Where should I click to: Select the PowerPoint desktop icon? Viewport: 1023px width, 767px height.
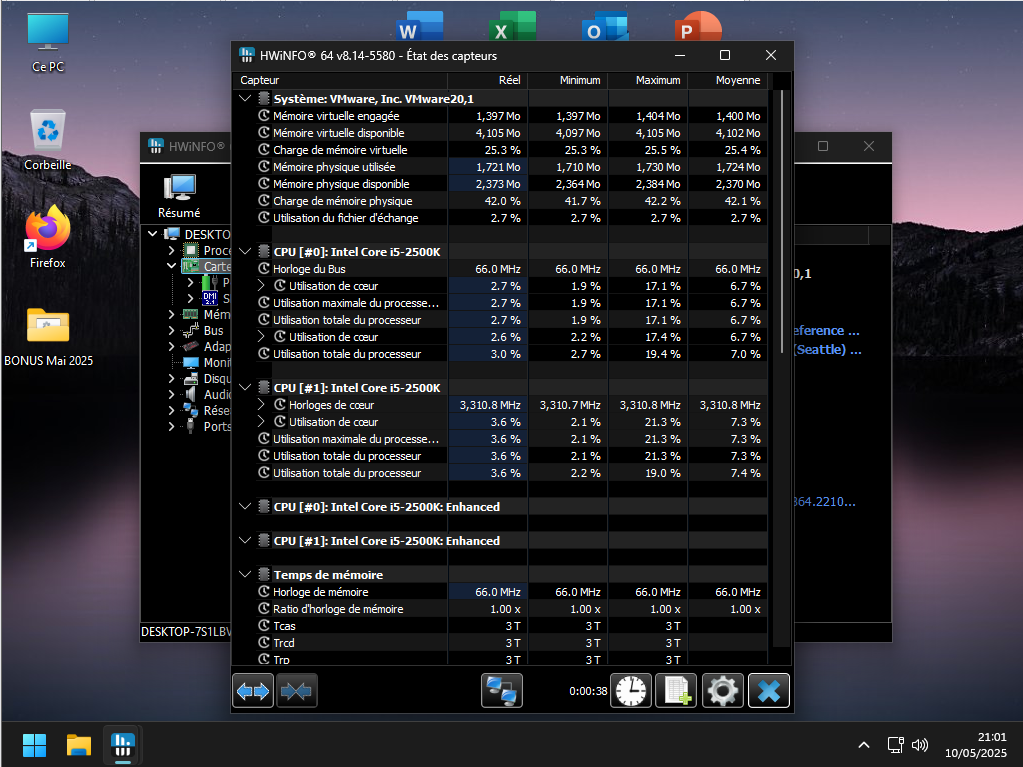pos(698,26)
